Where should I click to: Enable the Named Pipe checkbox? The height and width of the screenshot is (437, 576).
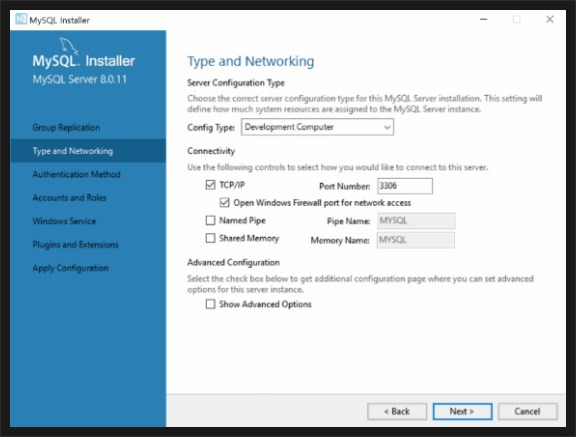tap(210, 220)
